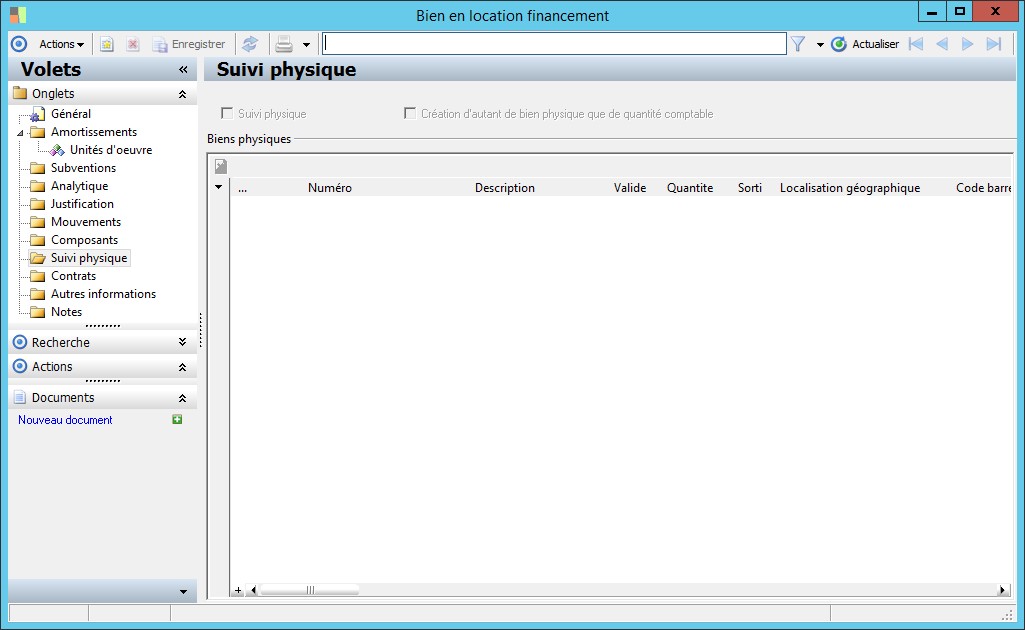Image resolution: width=1025 pixels, height=630 pixels.
Task: Go to the next record
Action: (x=967, y=44)
